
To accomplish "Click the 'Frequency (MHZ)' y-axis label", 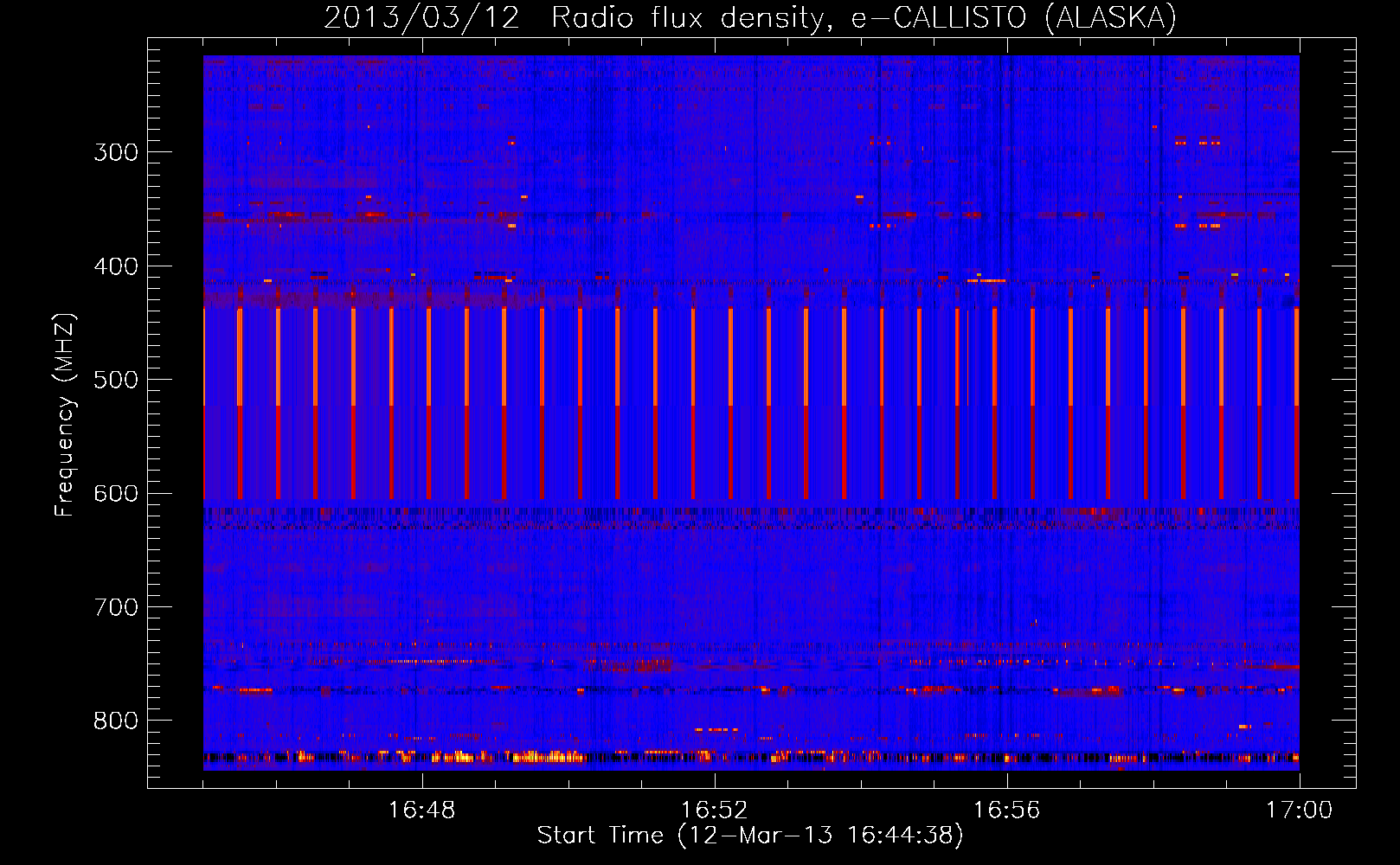I will 65,414.
